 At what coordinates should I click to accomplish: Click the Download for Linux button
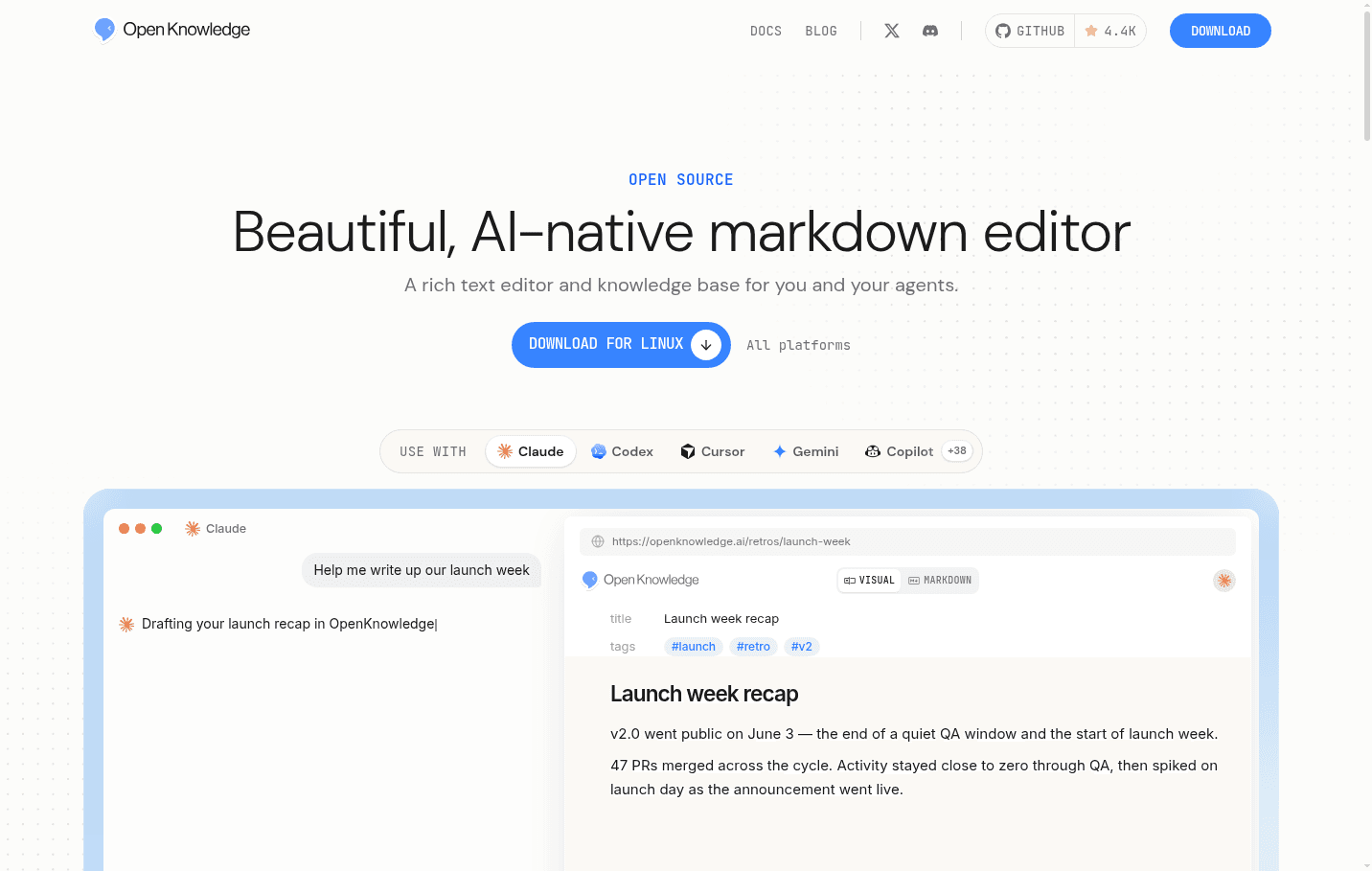click(x=621, y=345)
